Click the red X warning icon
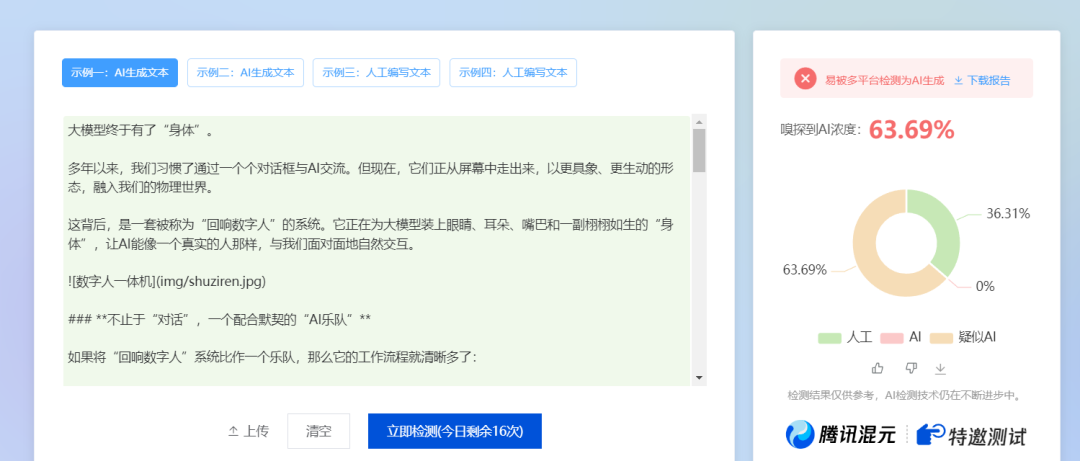 pyautogui.click(x=805, y=79)
